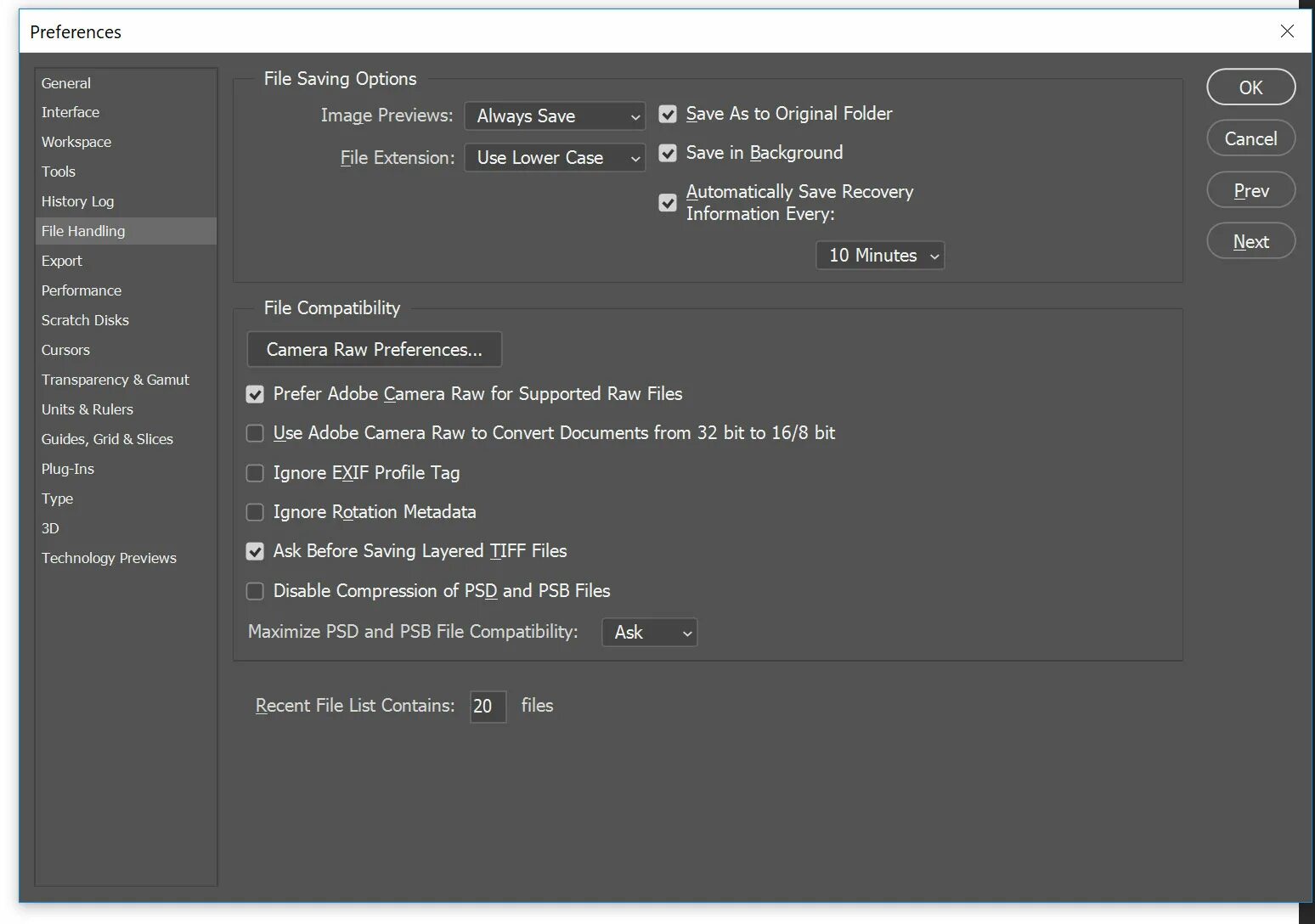Close the Preferences dialog with X
This screenshot has height=924, width=1315.
1288,31
